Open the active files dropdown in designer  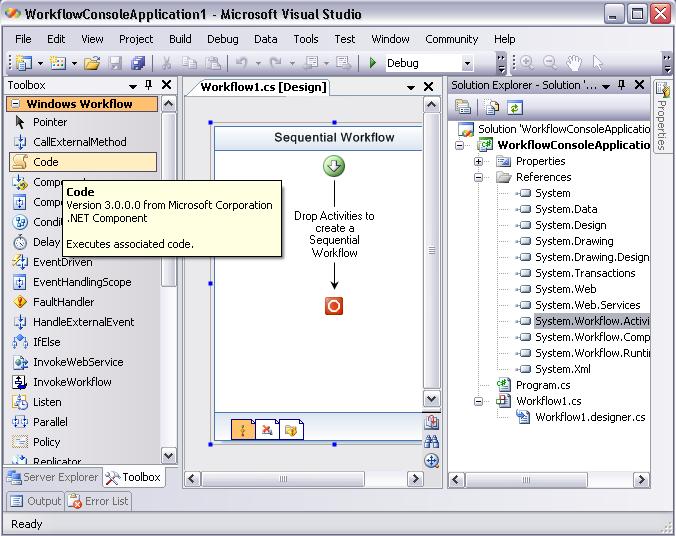[411, 88]
